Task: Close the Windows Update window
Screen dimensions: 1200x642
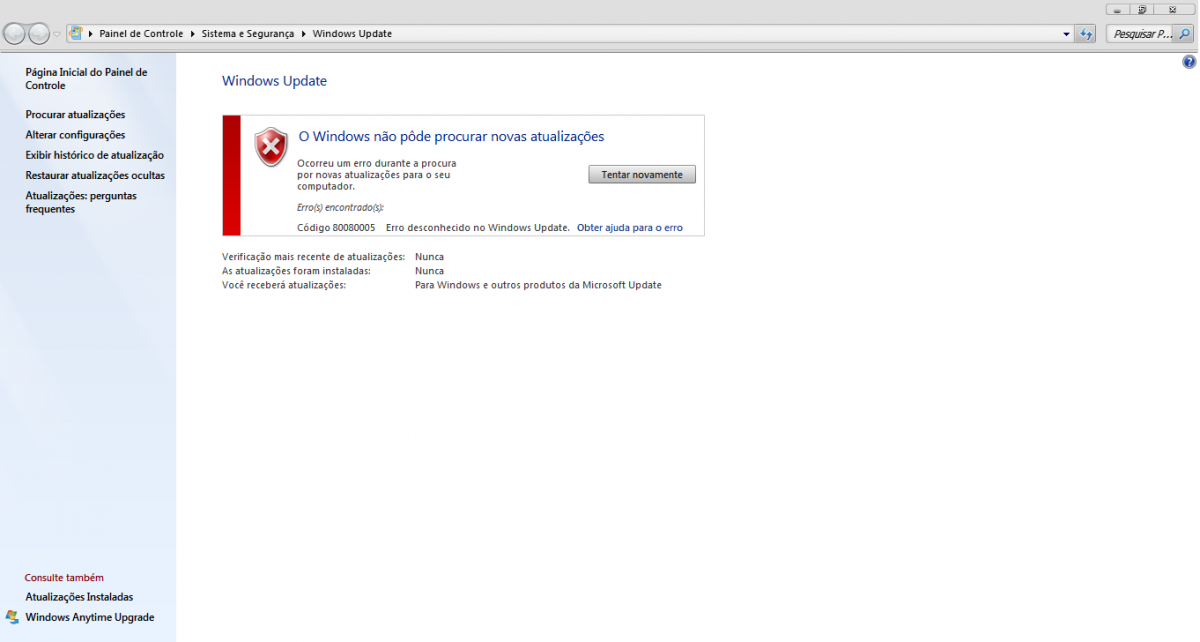Action: [1173, 9]
